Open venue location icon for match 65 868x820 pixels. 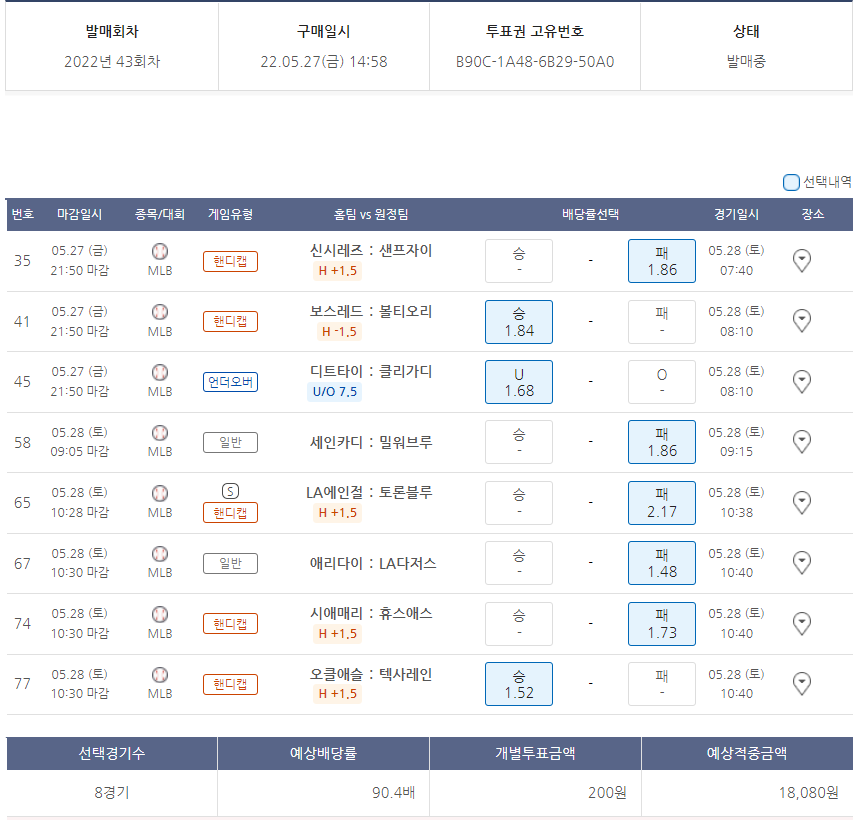tap(802, 502)
